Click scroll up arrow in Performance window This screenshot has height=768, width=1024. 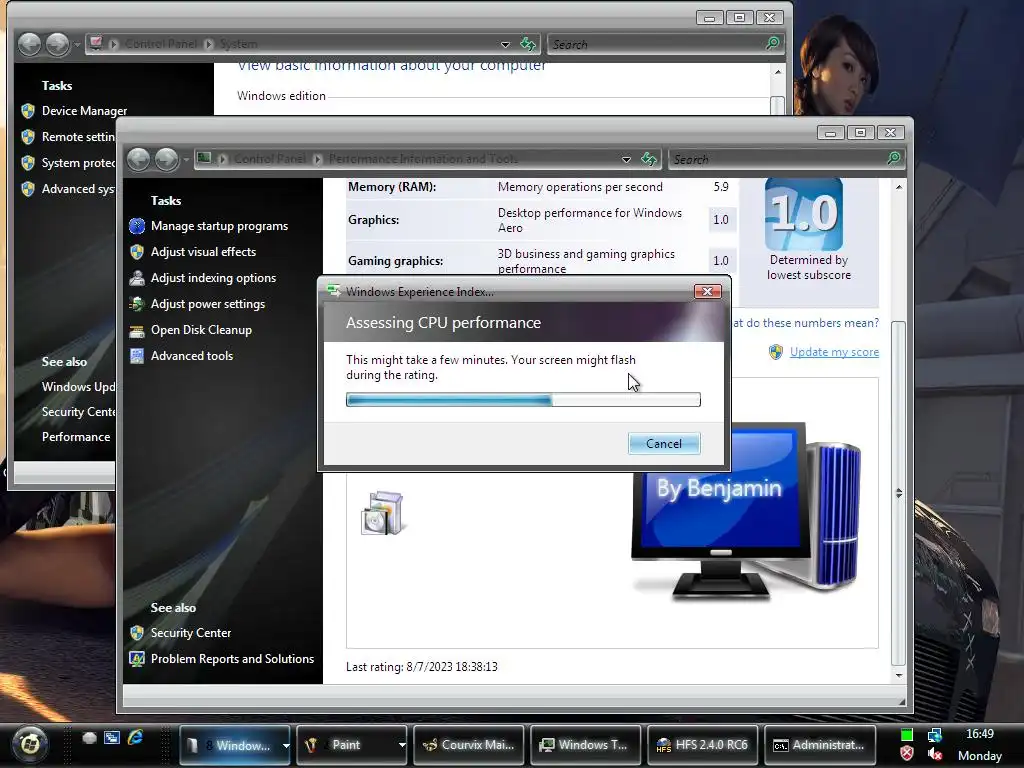pyautogui.click(x=899, y=187)
